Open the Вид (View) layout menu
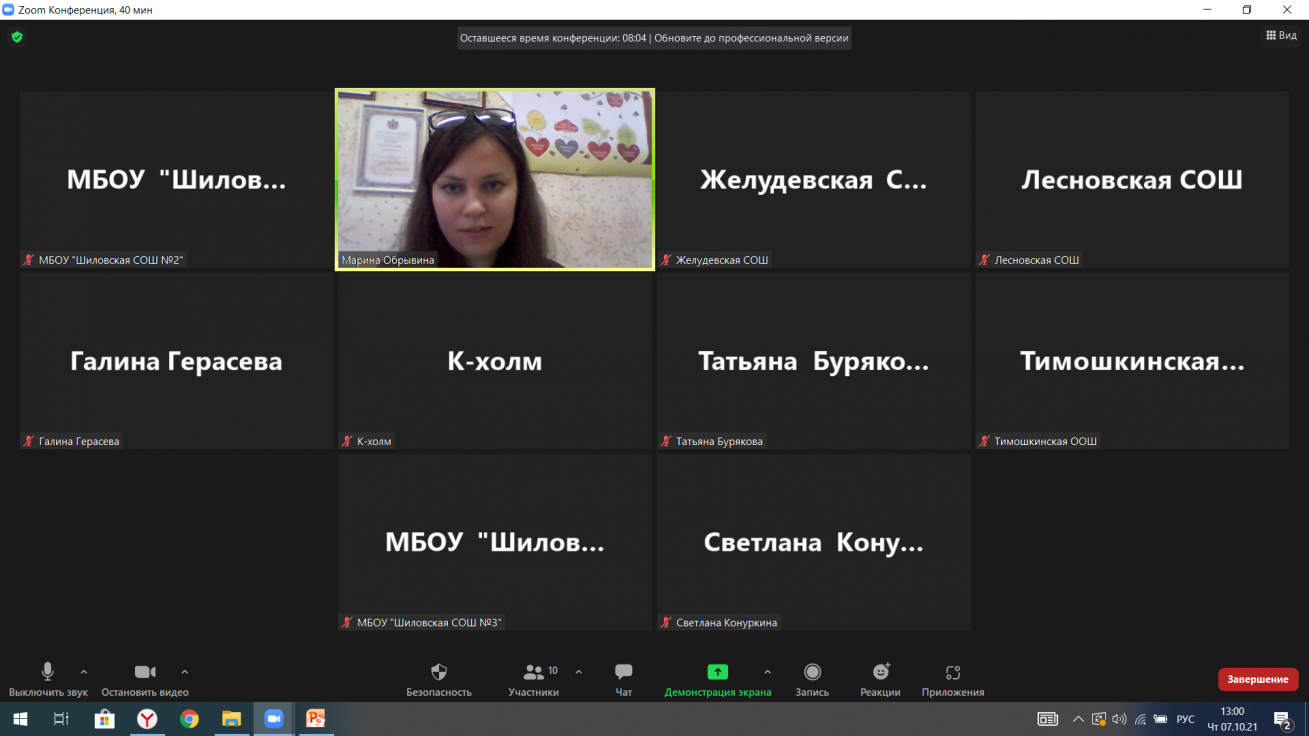This screenshot has height=736, width=1309. (1281, 36)
